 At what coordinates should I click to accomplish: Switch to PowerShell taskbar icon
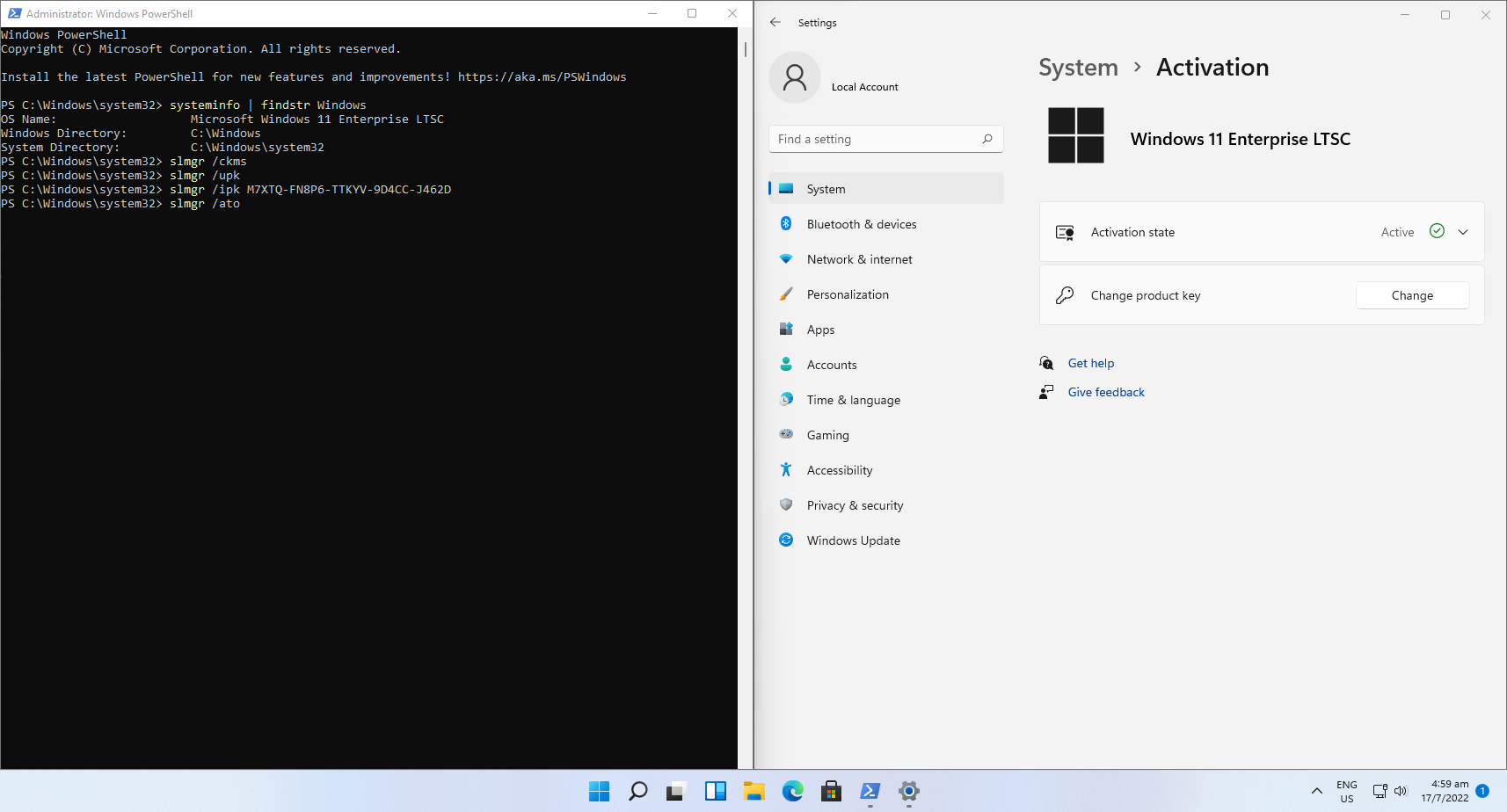870,791
